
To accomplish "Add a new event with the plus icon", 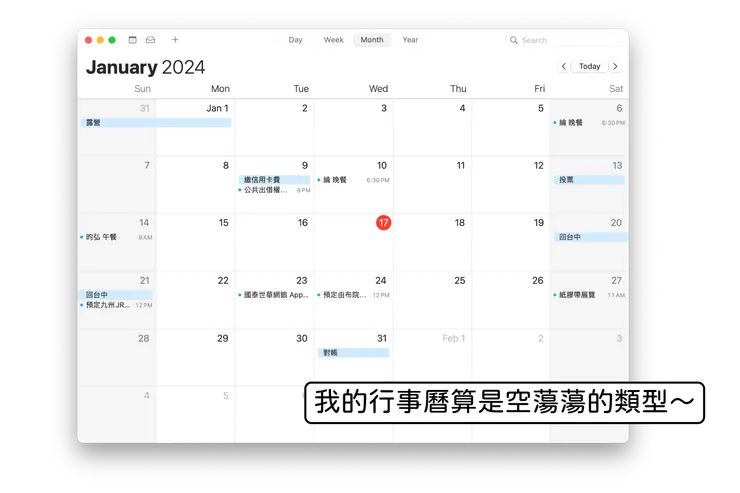I will pos(175,40).
